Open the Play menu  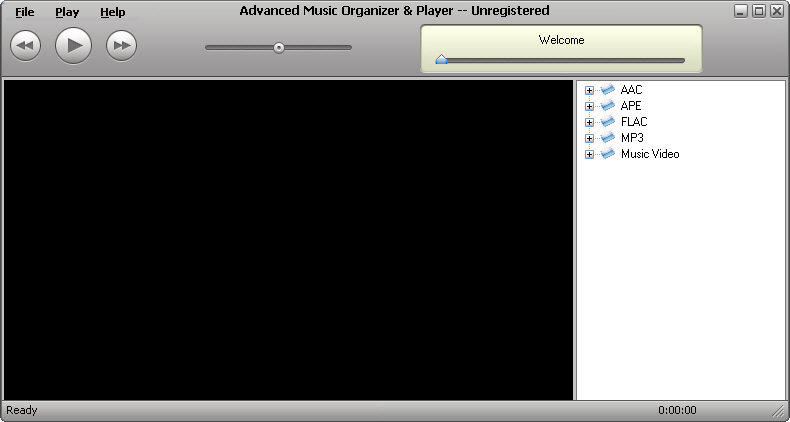pyautogui.click(x=67, y=12)
